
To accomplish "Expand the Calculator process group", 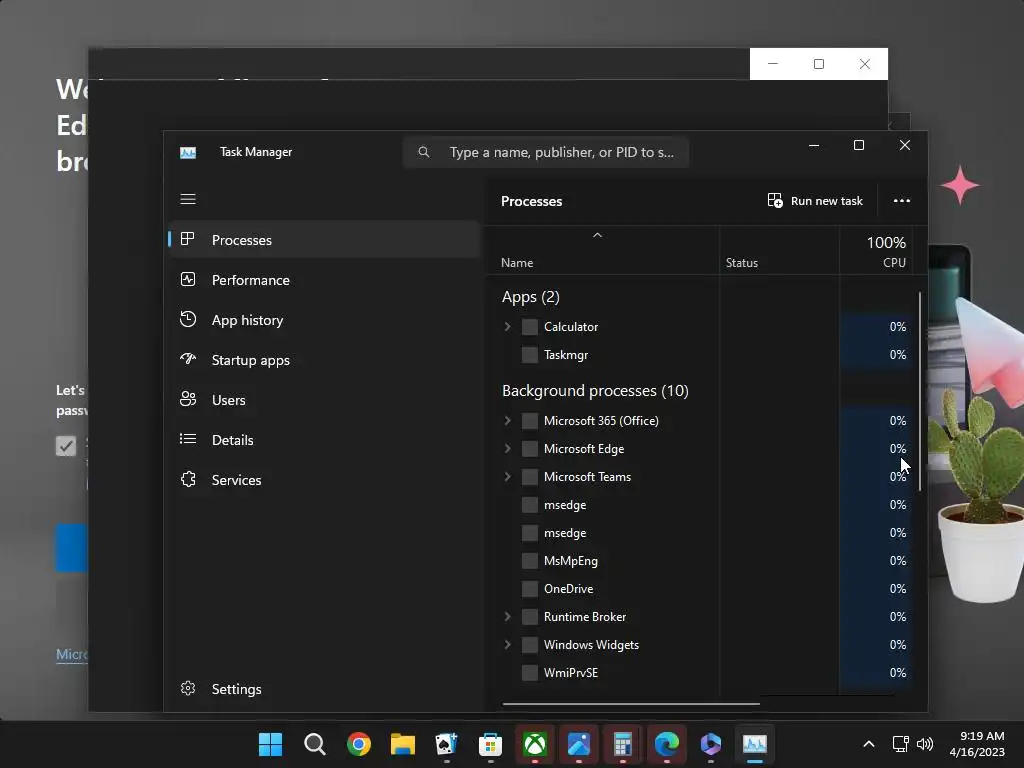I will pos(507,327).
